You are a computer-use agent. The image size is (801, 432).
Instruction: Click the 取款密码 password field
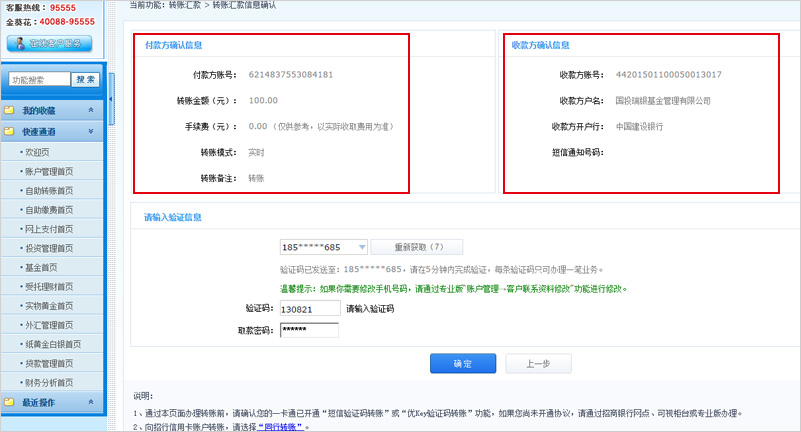[309, 330]
